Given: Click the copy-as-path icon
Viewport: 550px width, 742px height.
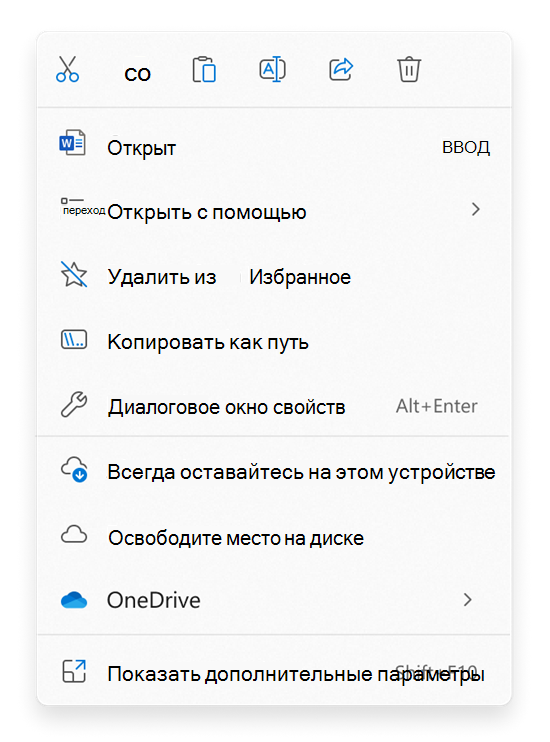Looking at the screenshot, I should [74, 339].
